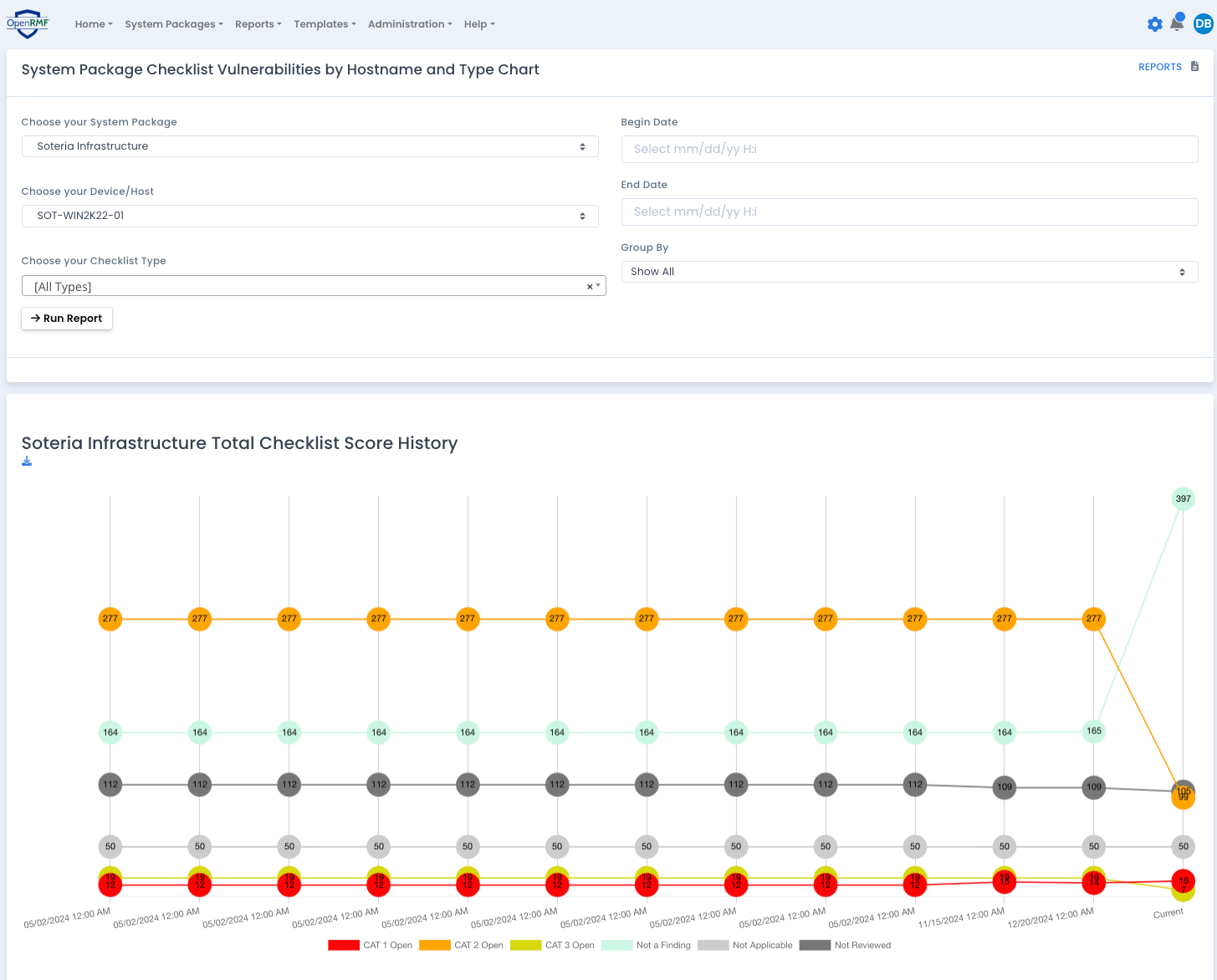Follow the REPORTS link

(x=1159, y=67)
